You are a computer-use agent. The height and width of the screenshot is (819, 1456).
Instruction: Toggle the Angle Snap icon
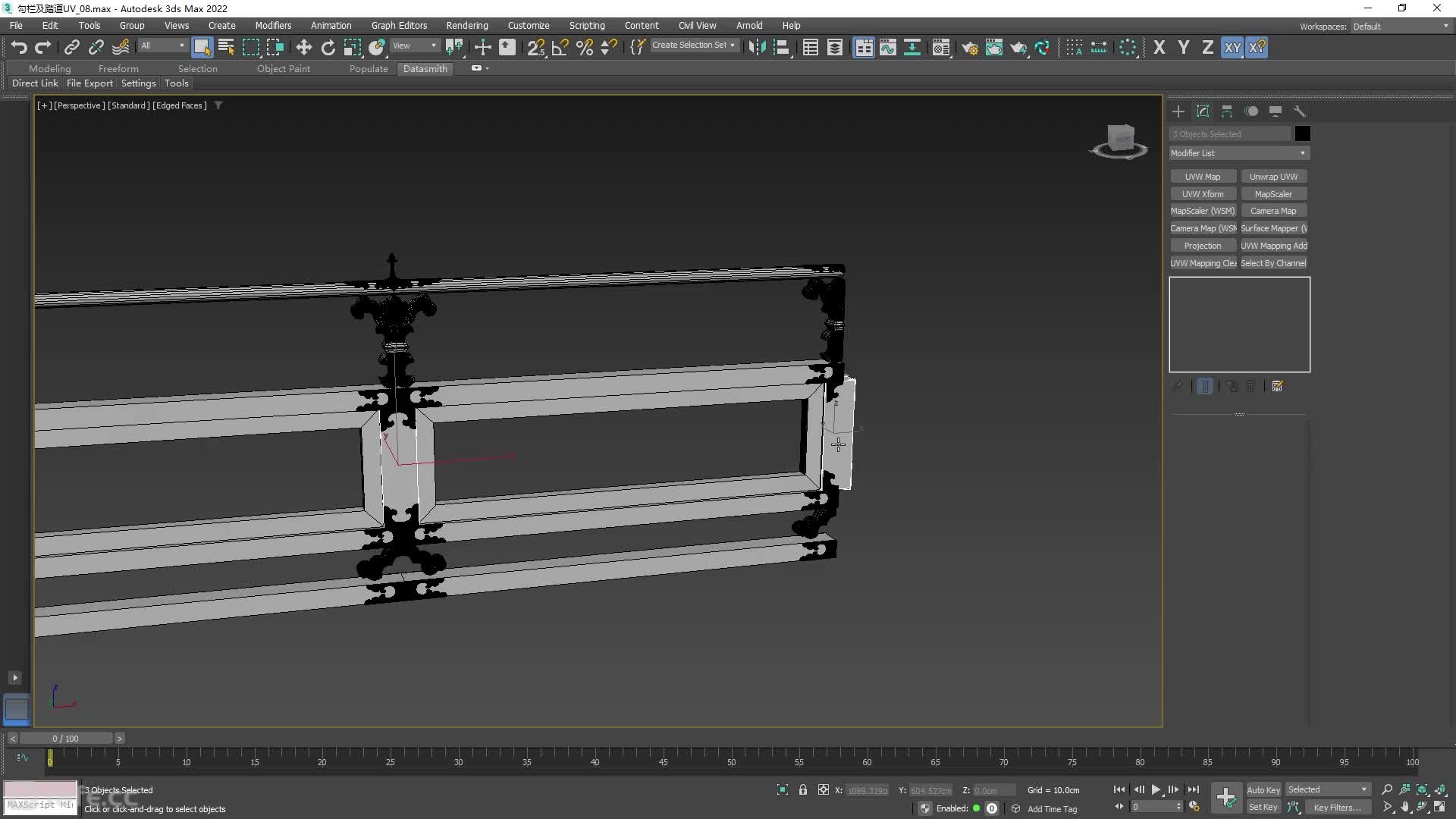tap(560, 47)
